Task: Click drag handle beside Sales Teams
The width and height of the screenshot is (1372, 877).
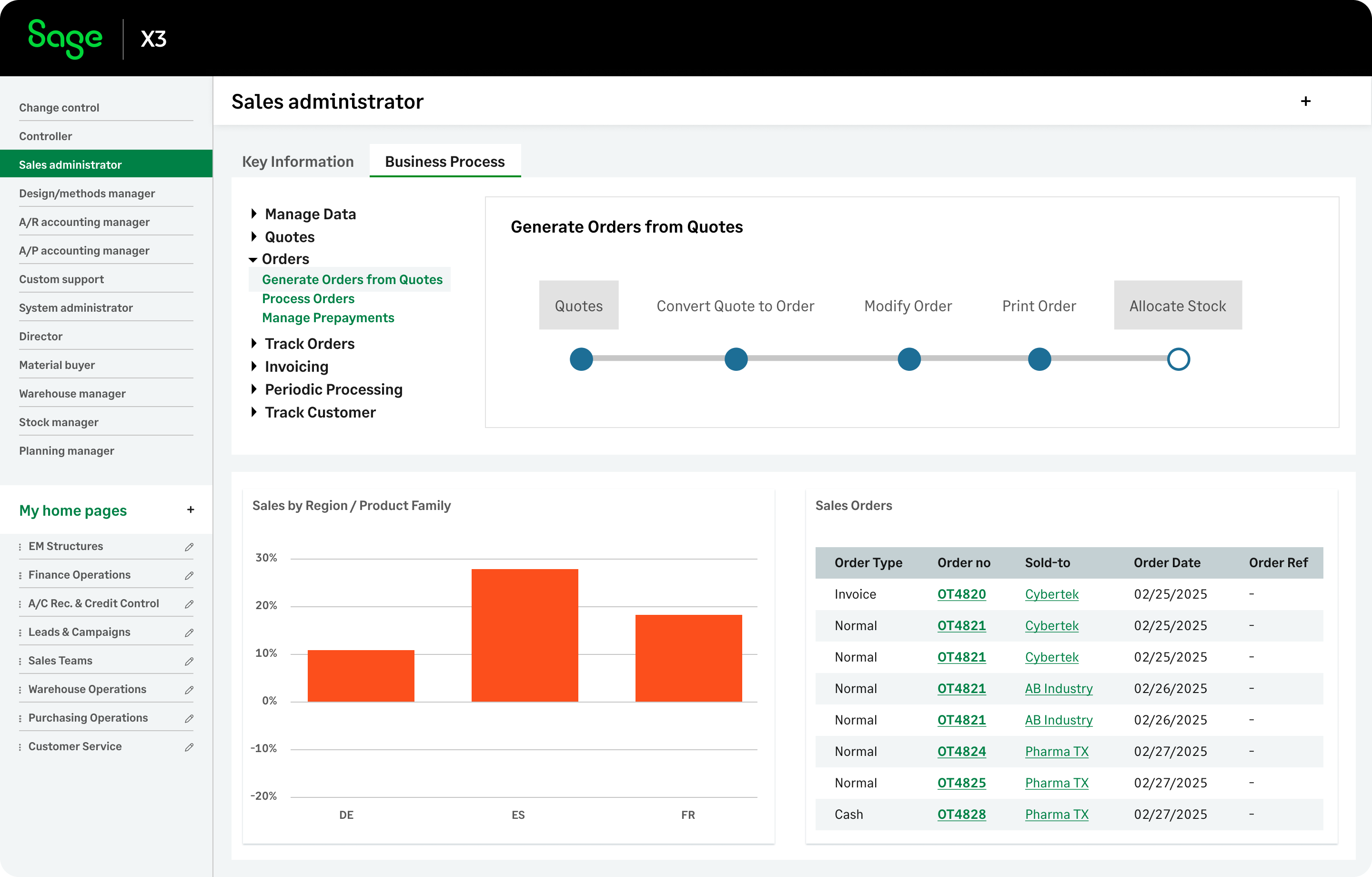Action: point(20,662)
